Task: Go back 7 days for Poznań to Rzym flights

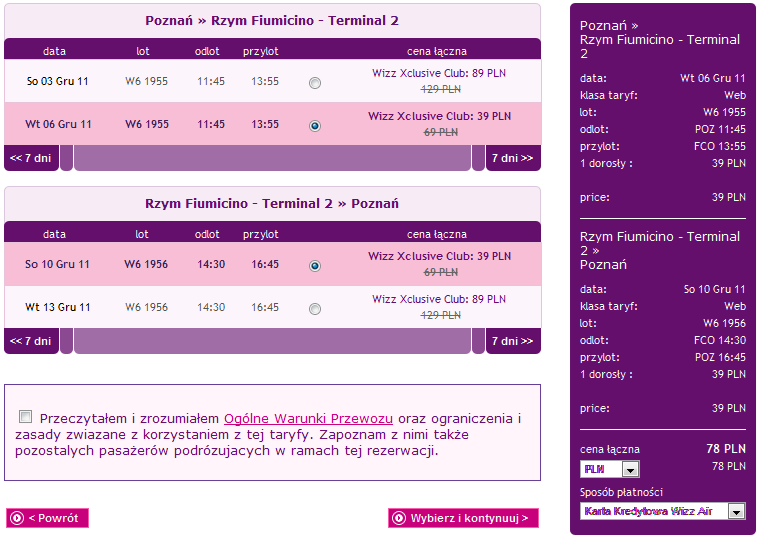Action: coord(31,158)
